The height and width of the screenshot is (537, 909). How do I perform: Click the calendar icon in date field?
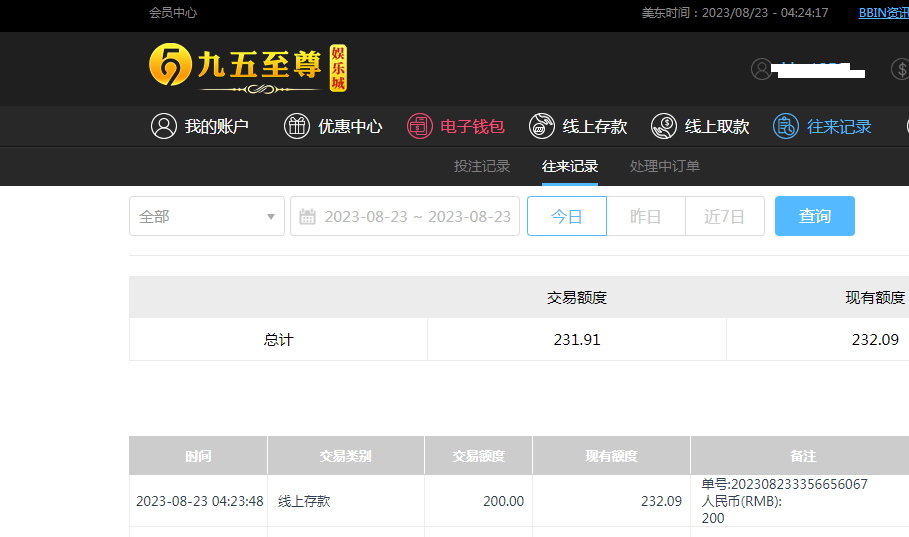307,216
